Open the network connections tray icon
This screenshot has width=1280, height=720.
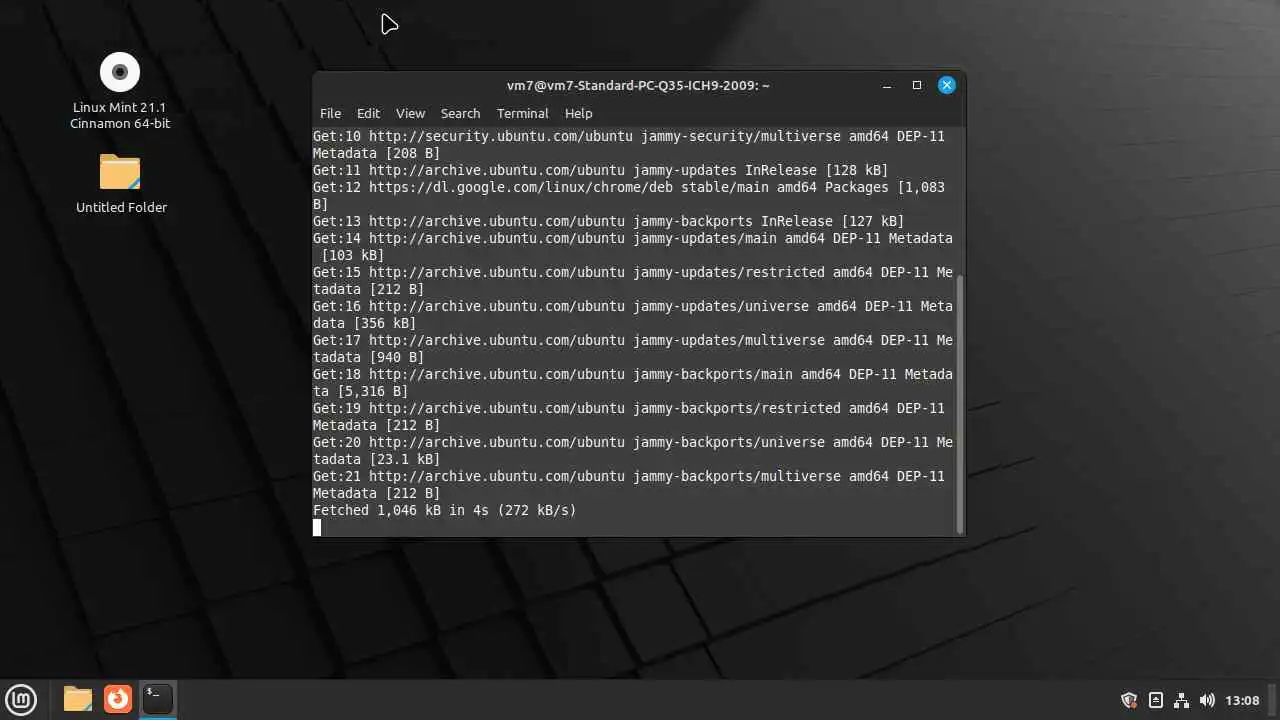1181,700
